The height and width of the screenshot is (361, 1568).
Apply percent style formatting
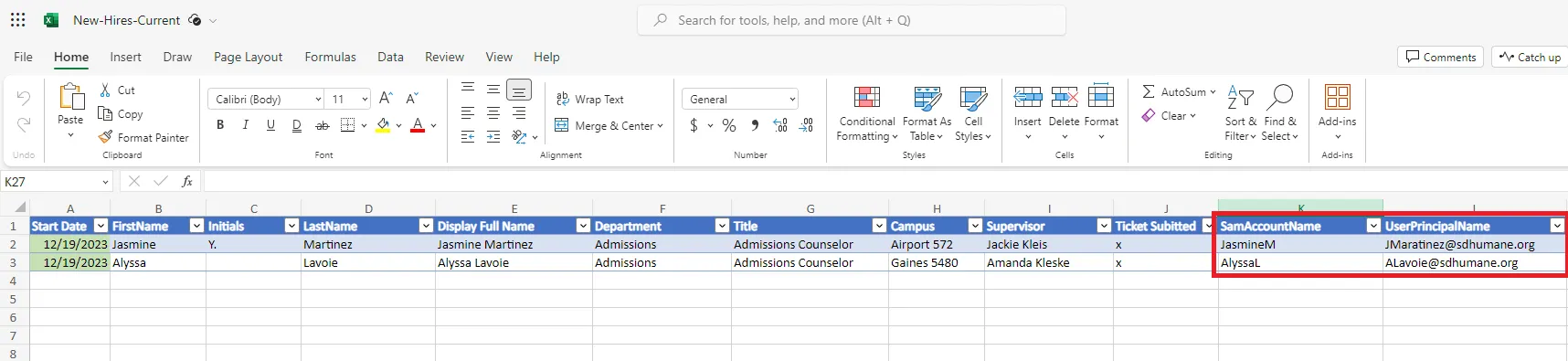pos(729,125)
